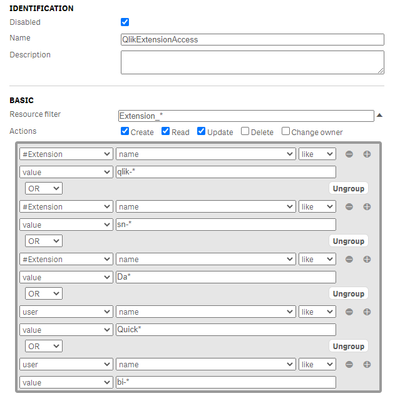This screenshot has width=400, height=399.
Task: Open the like operator dropdown of the Quick* condition
Action: click(317, 312)
